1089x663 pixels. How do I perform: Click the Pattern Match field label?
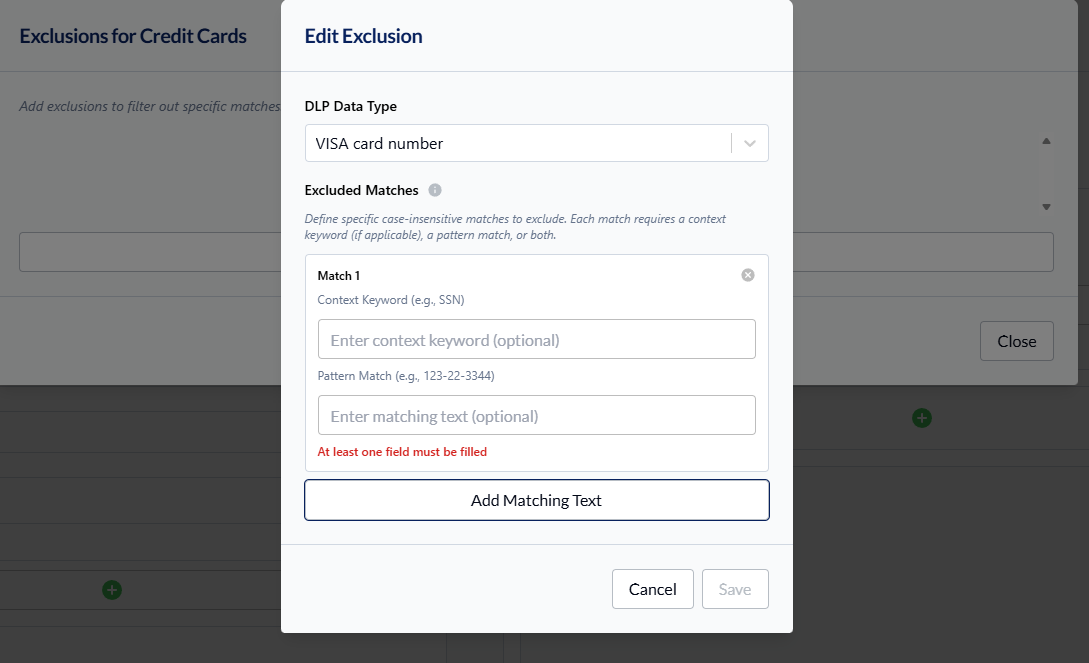coord(405,376)
